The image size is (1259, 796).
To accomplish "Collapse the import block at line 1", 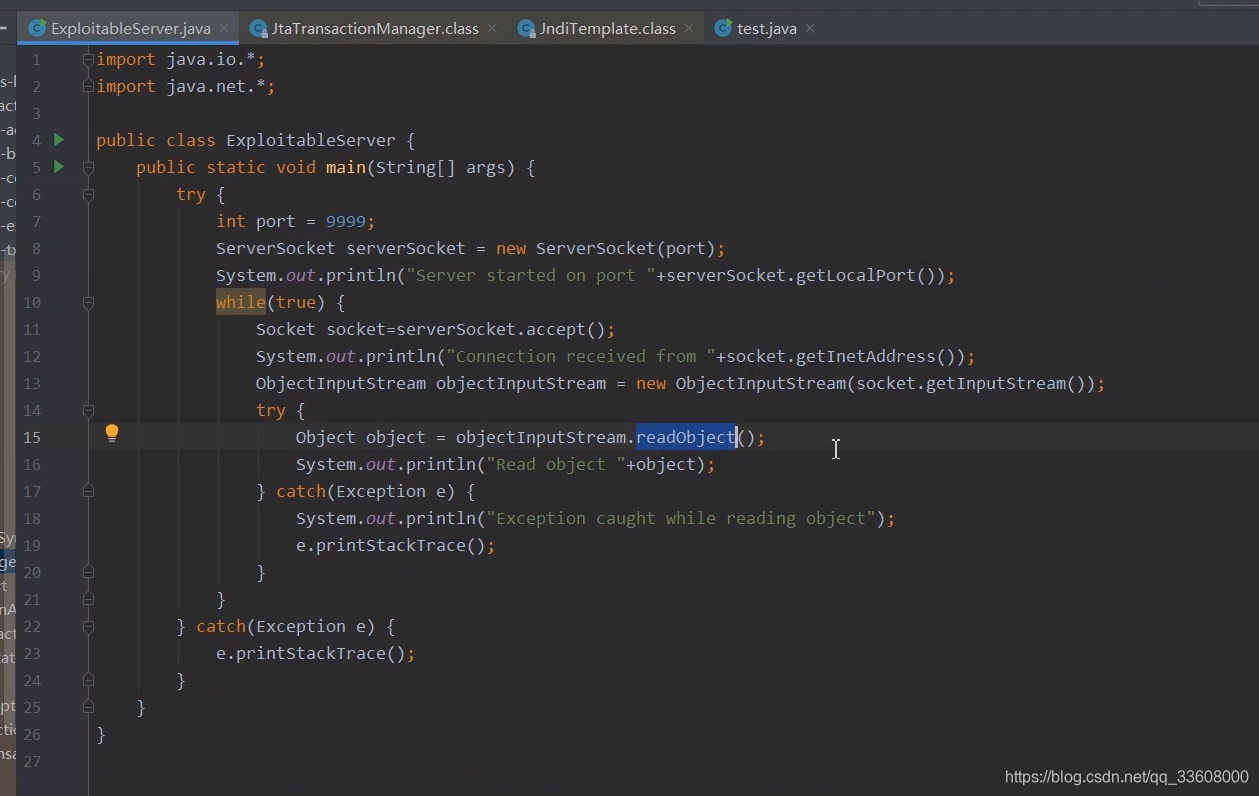I will (88, 60).
